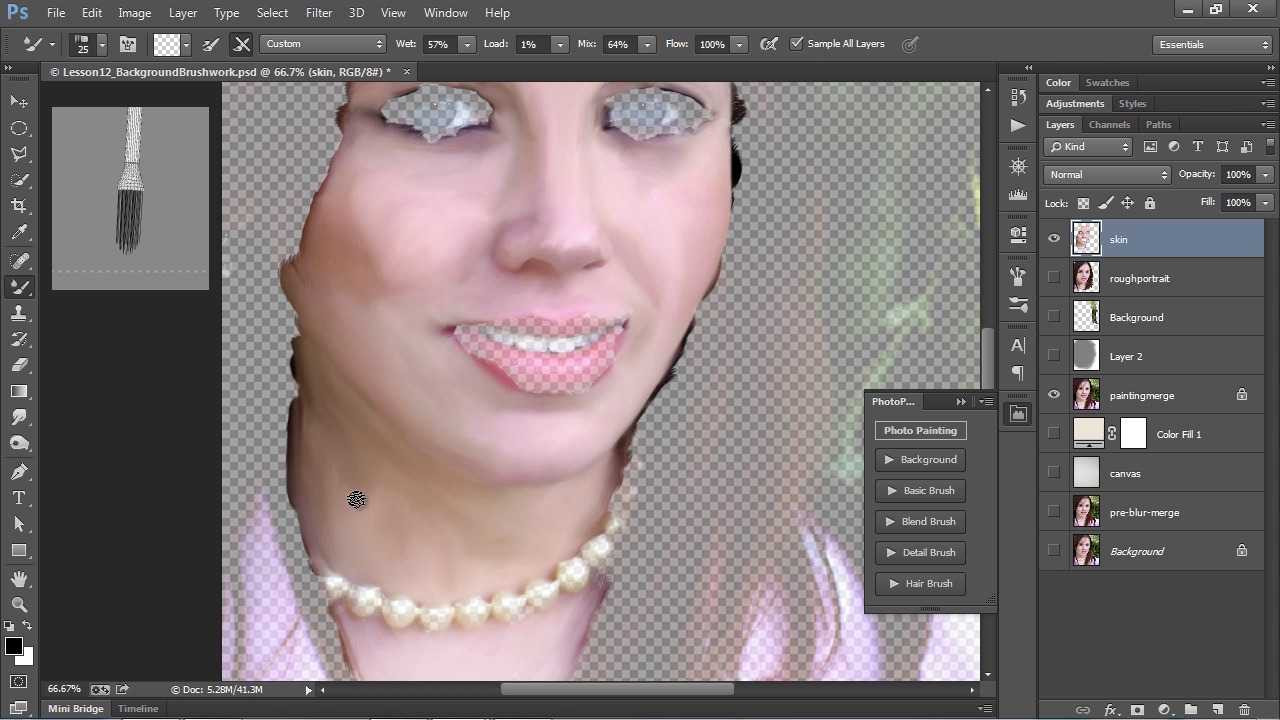Select the Zoom tool

point(19,605)
